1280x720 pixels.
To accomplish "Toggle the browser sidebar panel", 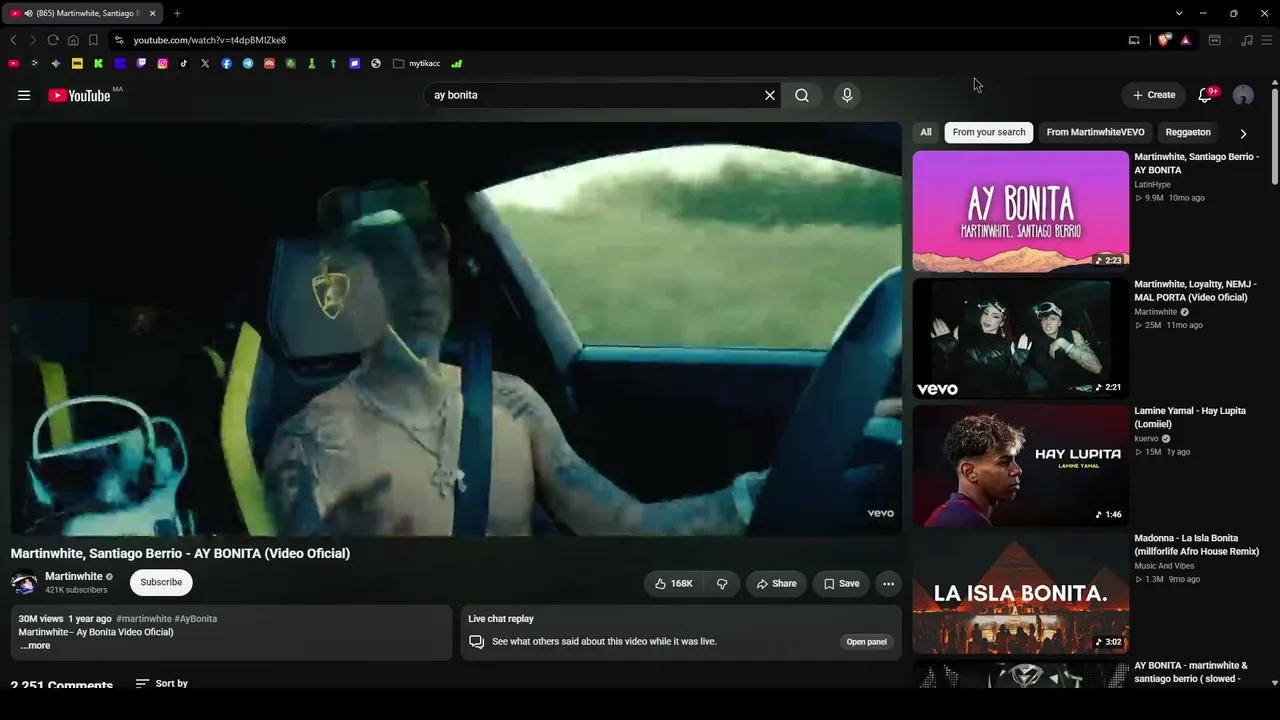I will click(1215, 40).
